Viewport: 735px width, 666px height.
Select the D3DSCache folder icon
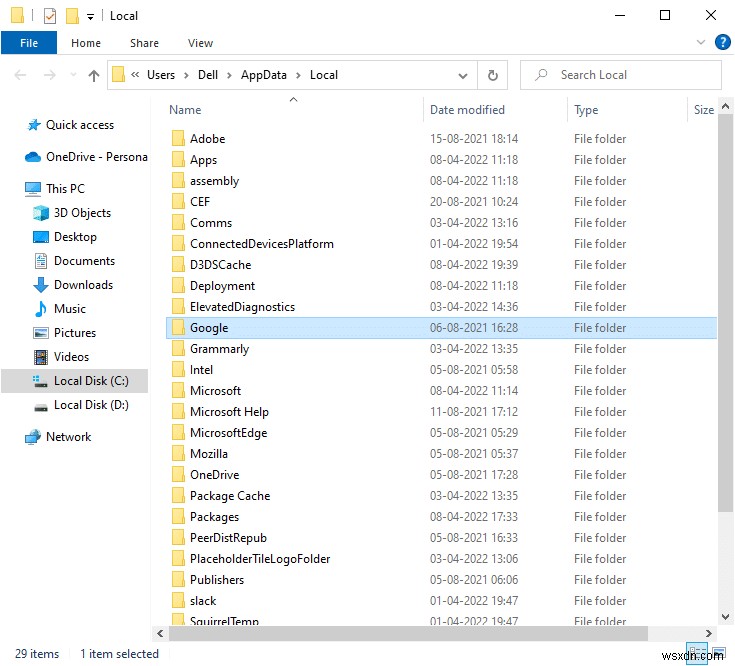[x=178, y=265]
